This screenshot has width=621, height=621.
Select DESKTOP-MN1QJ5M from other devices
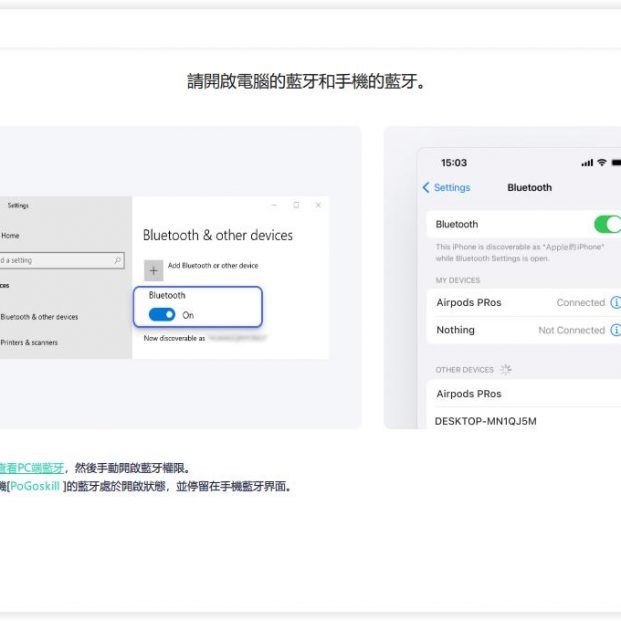tap(485, 421)
